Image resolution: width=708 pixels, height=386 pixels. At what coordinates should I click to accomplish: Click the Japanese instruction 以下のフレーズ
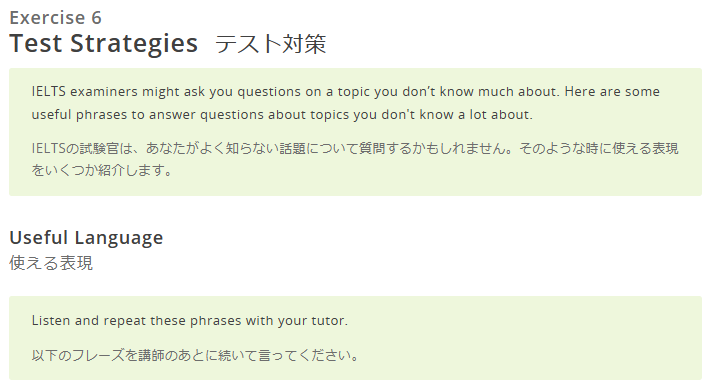pyautogui.click(x=195, y=355)
